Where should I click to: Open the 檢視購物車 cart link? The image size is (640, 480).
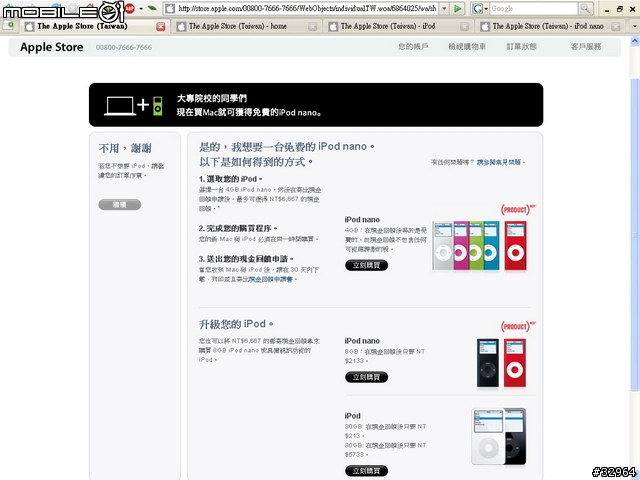coord(467,47)
